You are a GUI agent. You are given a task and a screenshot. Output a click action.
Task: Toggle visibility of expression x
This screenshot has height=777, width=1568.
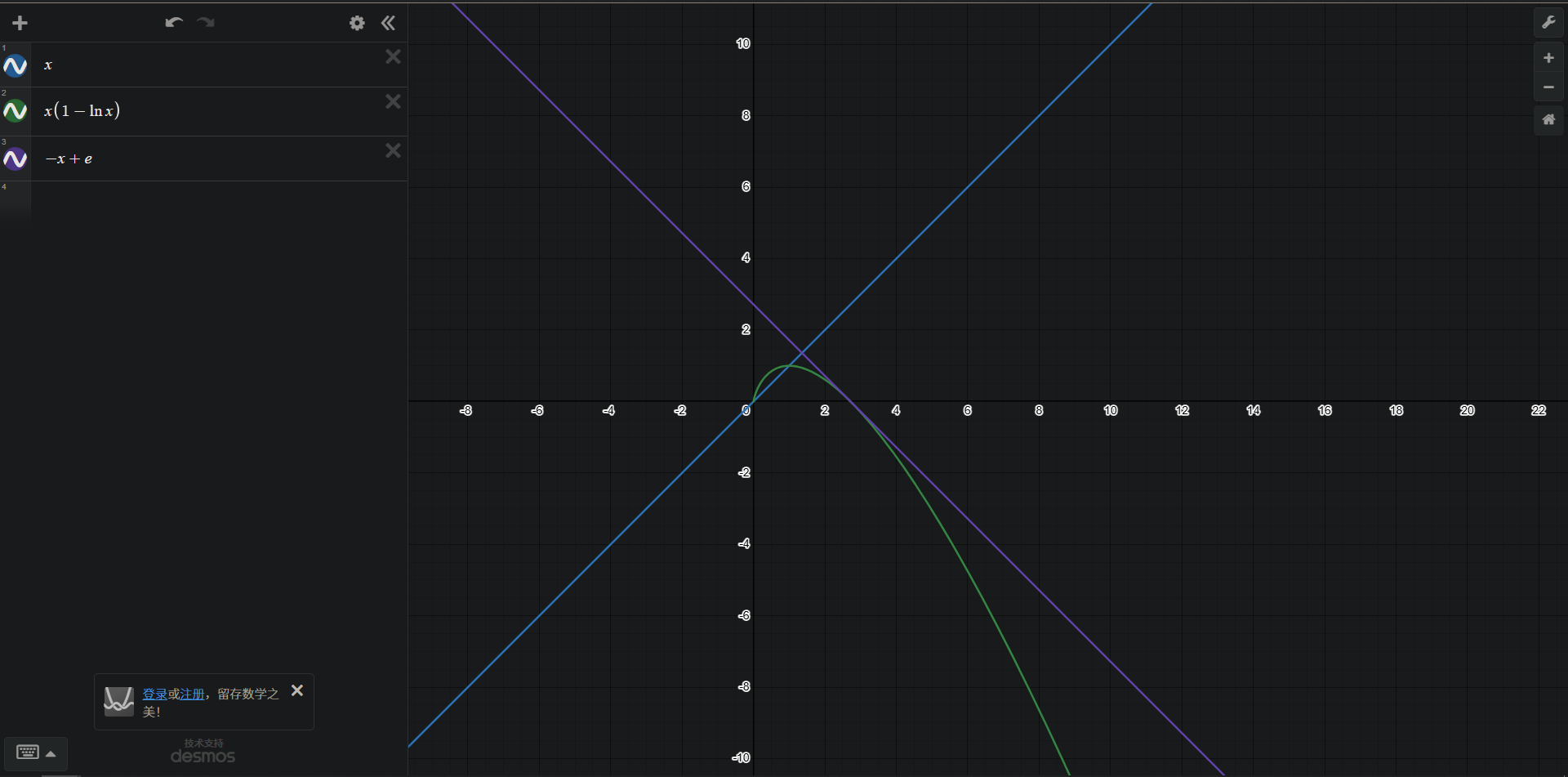point(16,65)
